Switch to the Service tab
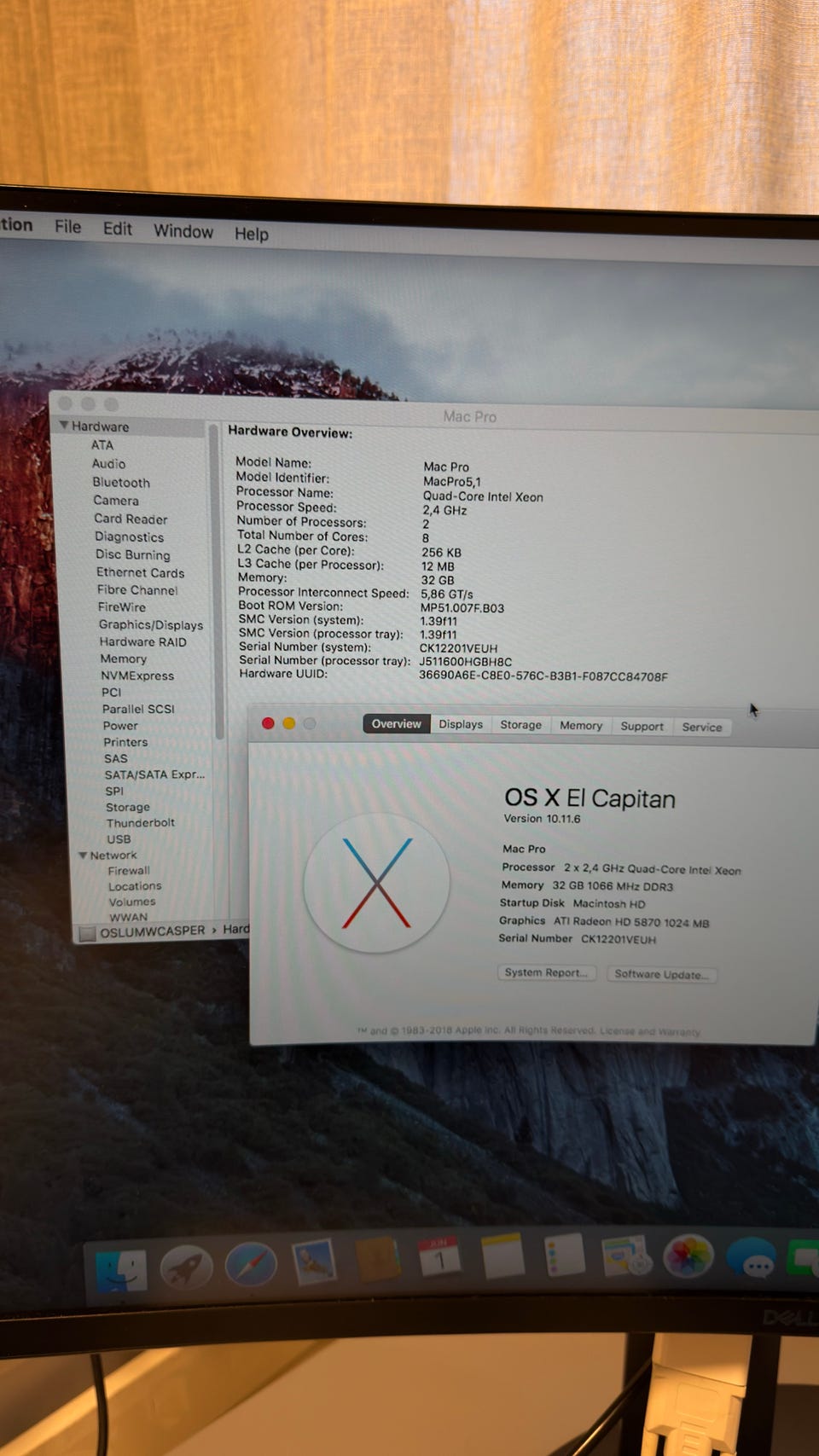The width and height of the screenshot is (819, 1456). tap(702, 728)
